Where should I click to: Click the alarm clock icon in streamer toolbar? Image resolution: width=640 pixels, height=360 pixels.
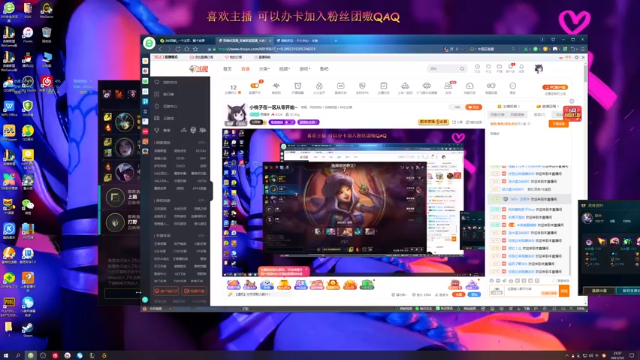[x=298, y=87]
